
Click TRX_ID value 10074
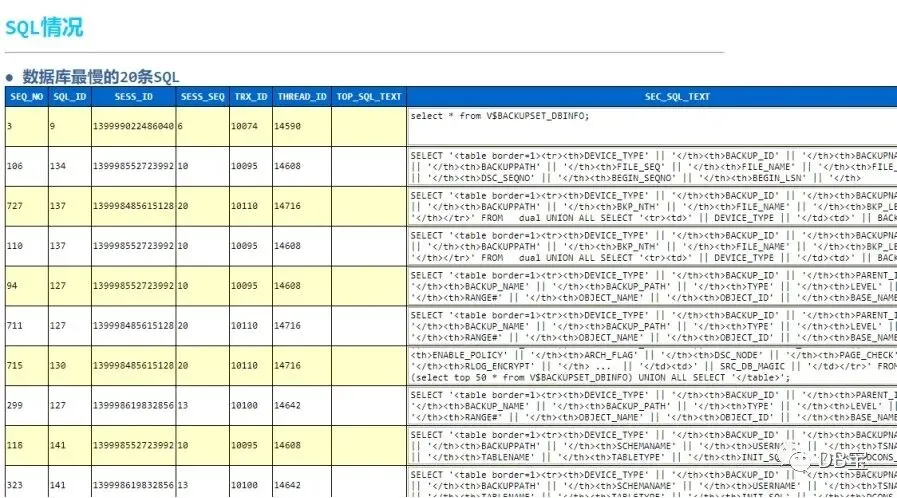coord(251,126)
